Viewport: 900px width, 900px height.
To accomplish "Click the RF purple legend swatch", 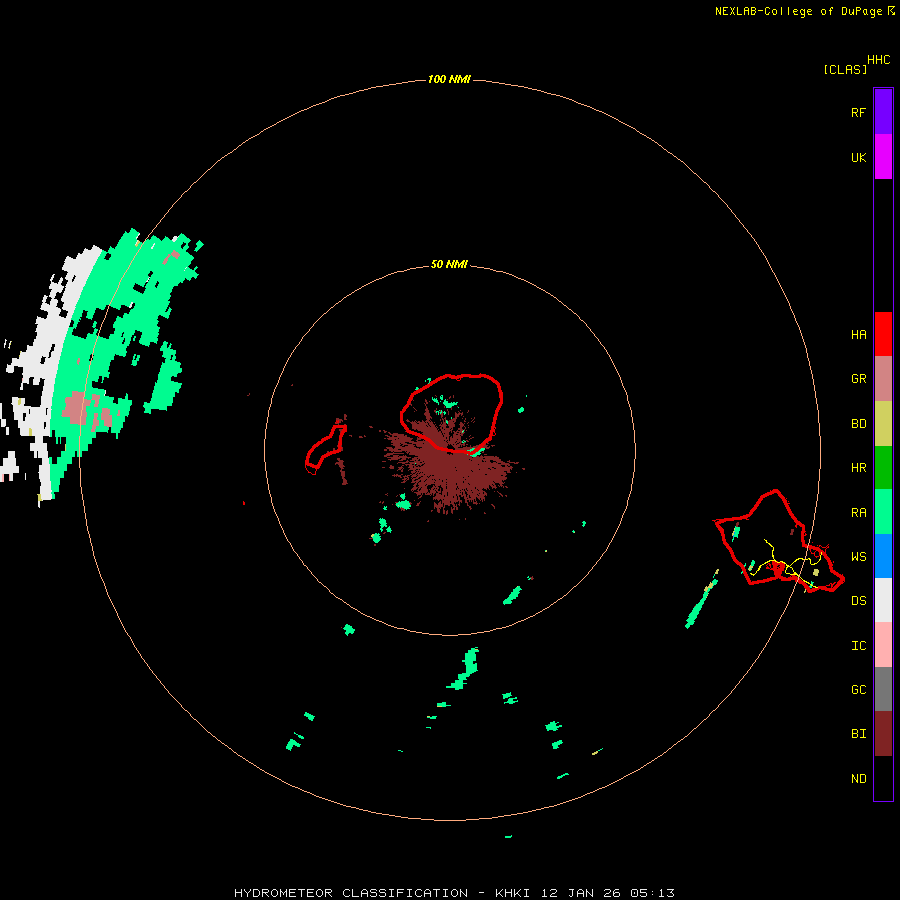I will [883, 112].
